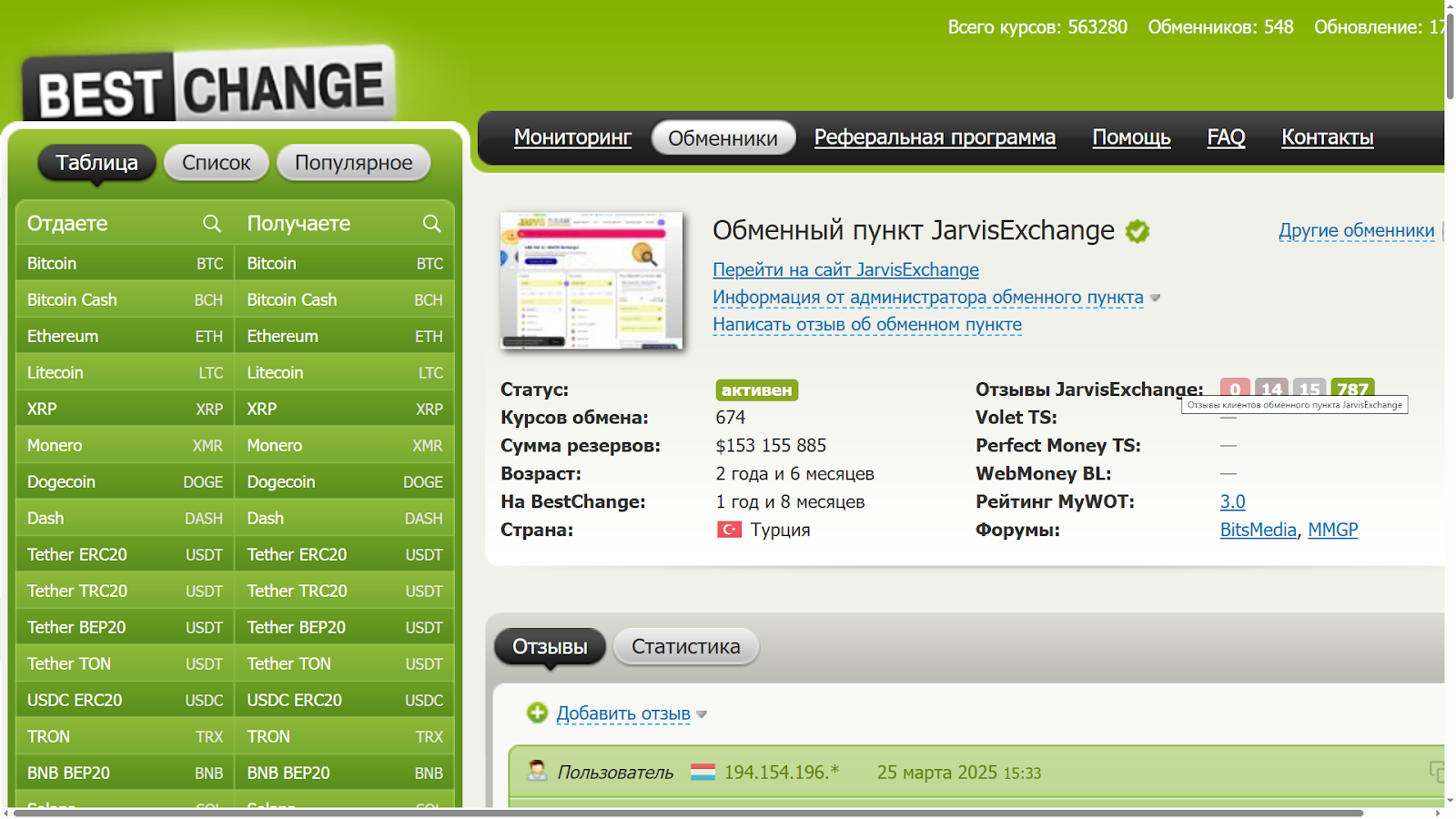Open Мониторинг in the navigation bar
This screenshot has height=819, width=1456.
[572, 137]
